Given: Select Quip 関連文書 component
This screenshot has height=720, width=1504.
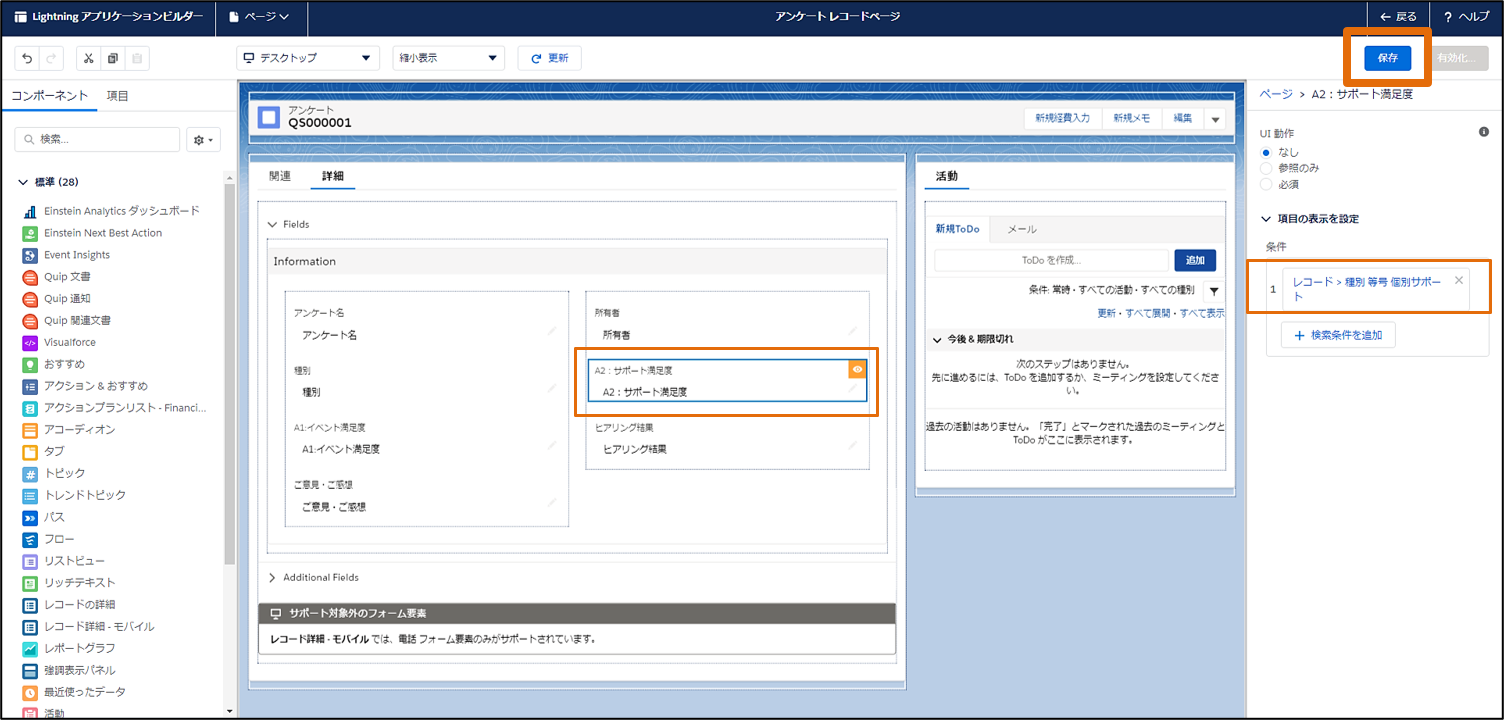Looking at the screenshot, I should 67,321.
